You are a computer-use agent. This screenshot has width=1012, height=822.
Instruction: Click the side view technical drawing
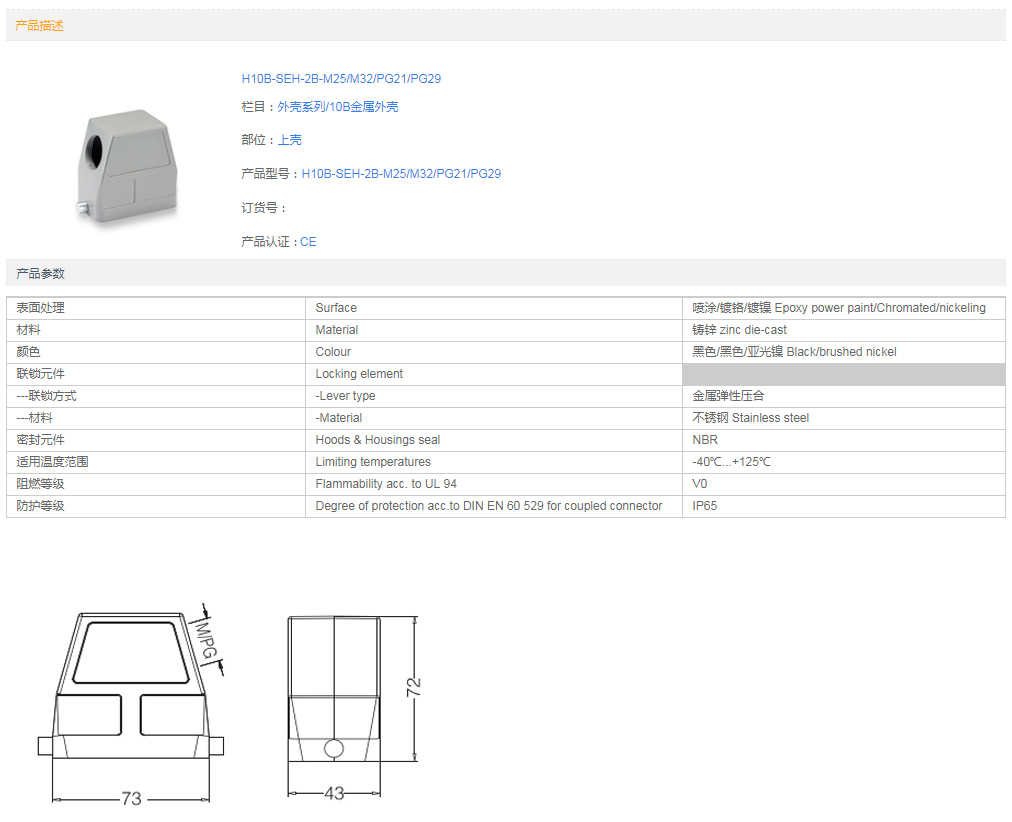pyautogui.click(x=335, y=700)
